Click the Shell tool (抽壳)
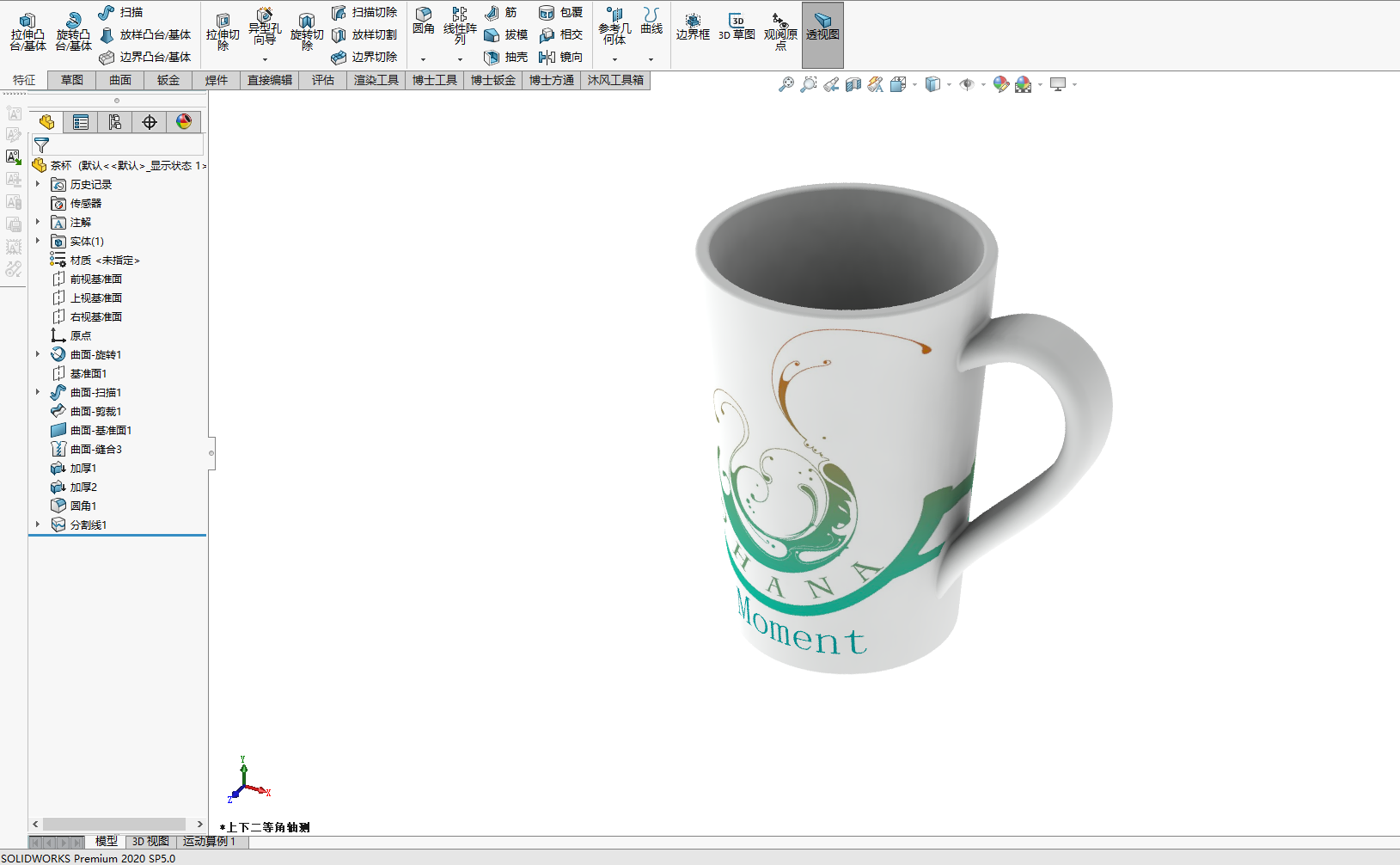 (x=506, y=57)
